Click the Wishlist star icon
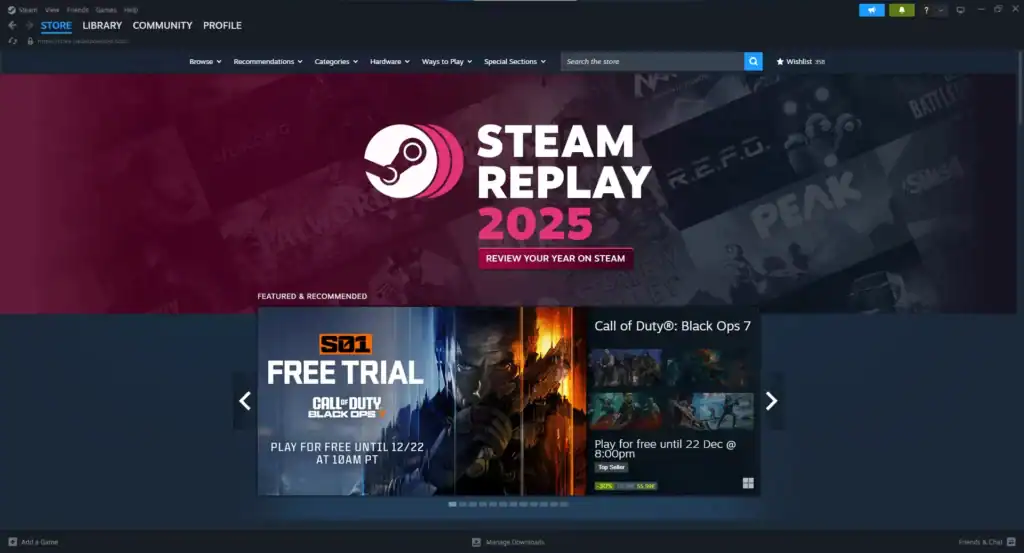Image resolution: width=1024 pixels, height=553 pixels. (780, 61)
